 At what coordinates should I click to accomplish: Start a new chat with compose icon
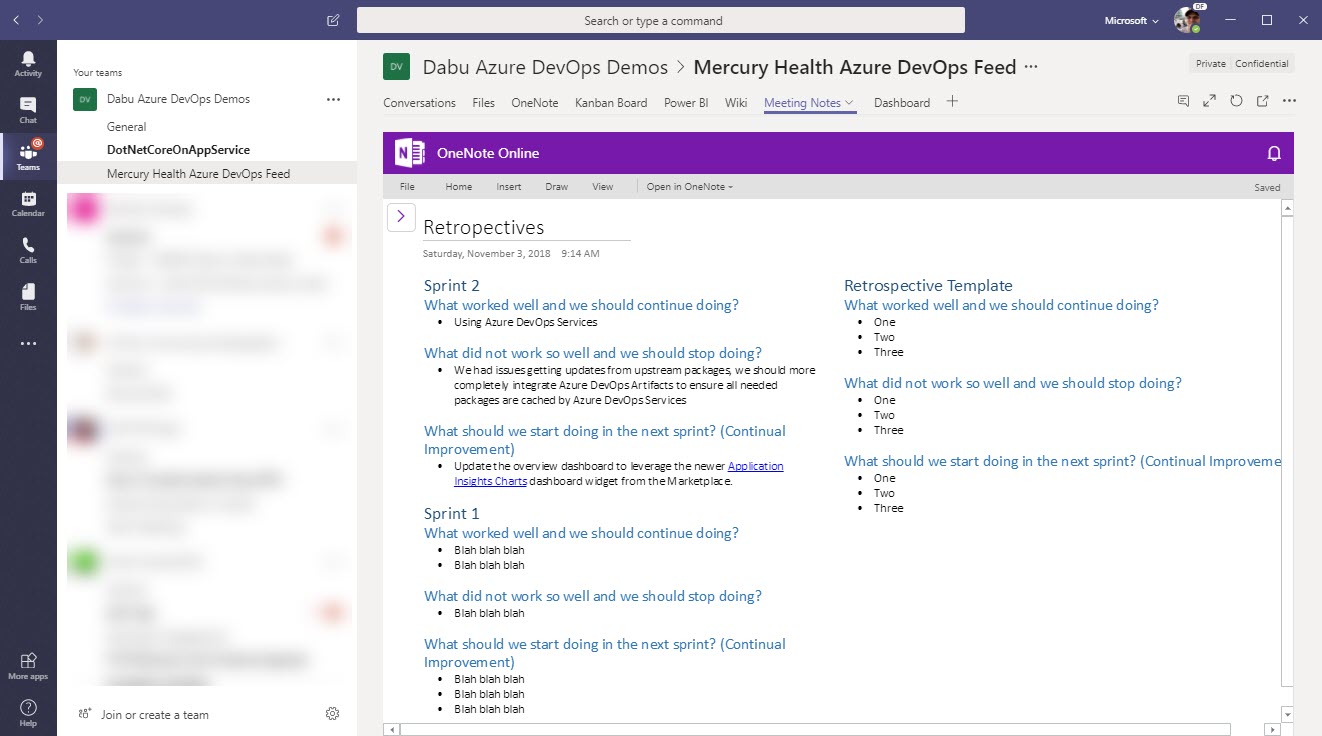[x=333, y=20]
